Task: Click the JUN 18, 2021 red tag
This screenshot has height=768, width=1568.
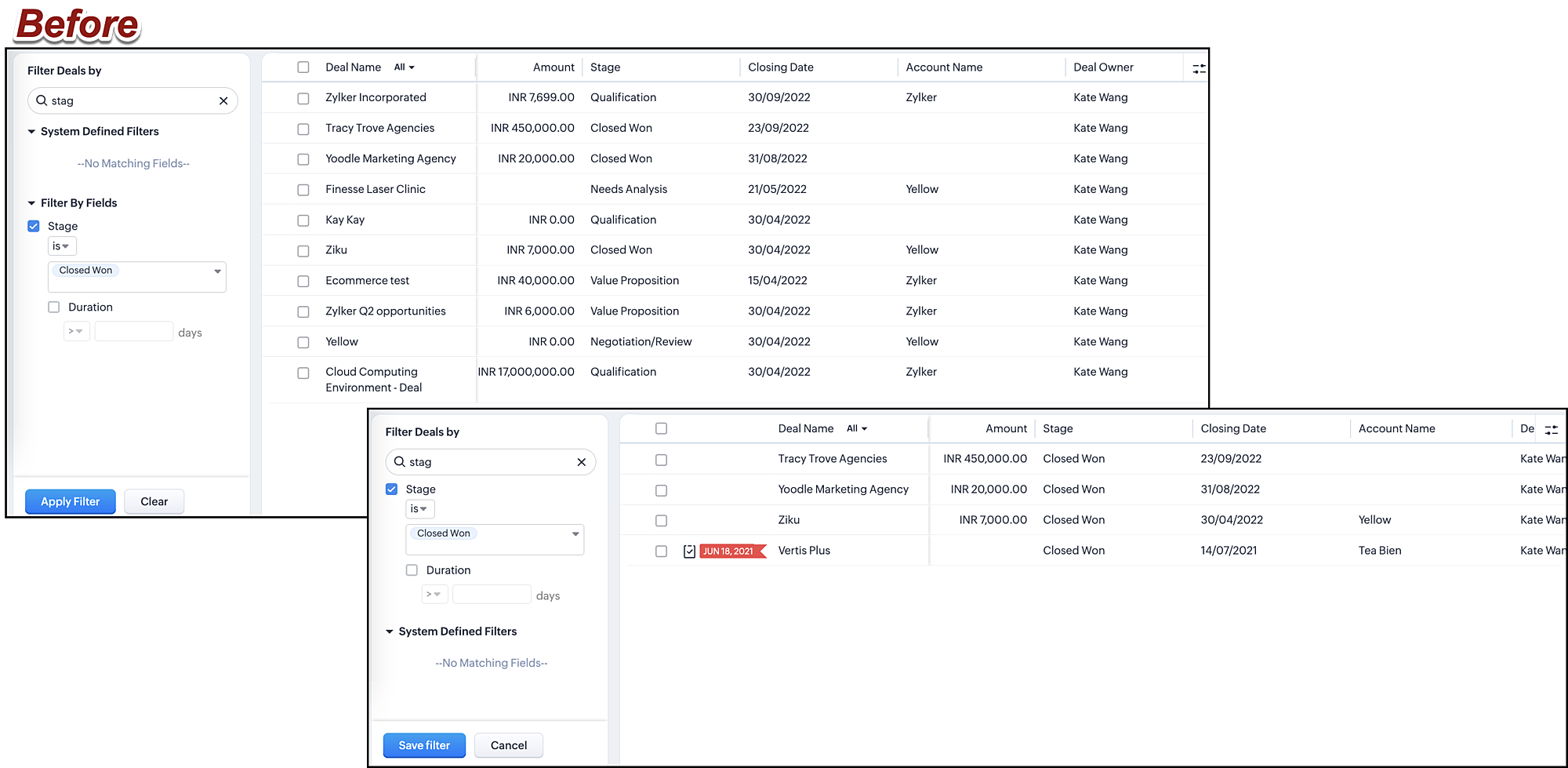Action: 729,551
